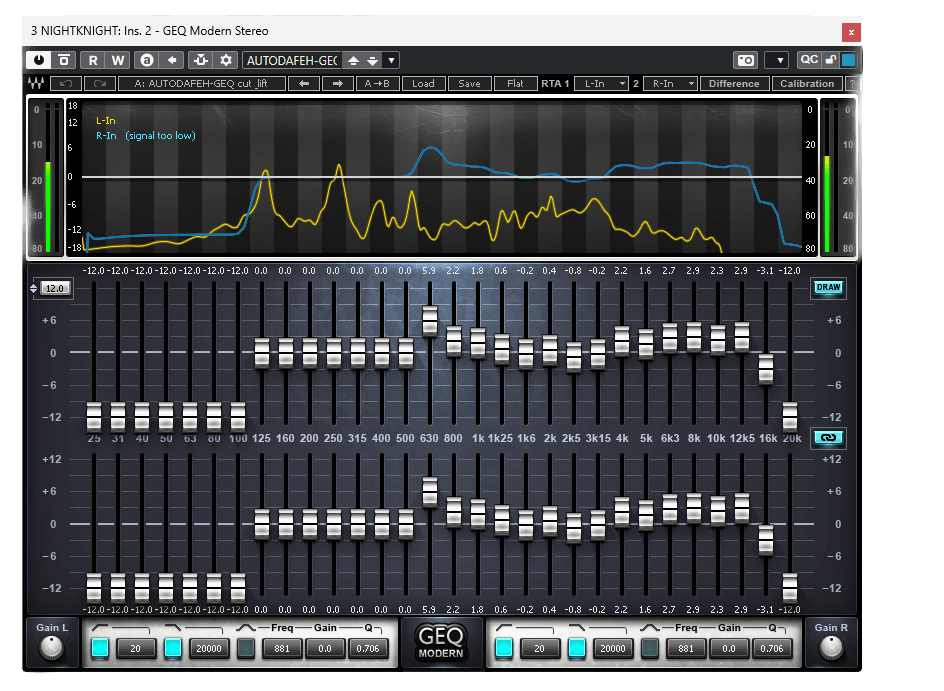944x691 pixels.
Task: Click the Calibration button
Action: (807, 84)
